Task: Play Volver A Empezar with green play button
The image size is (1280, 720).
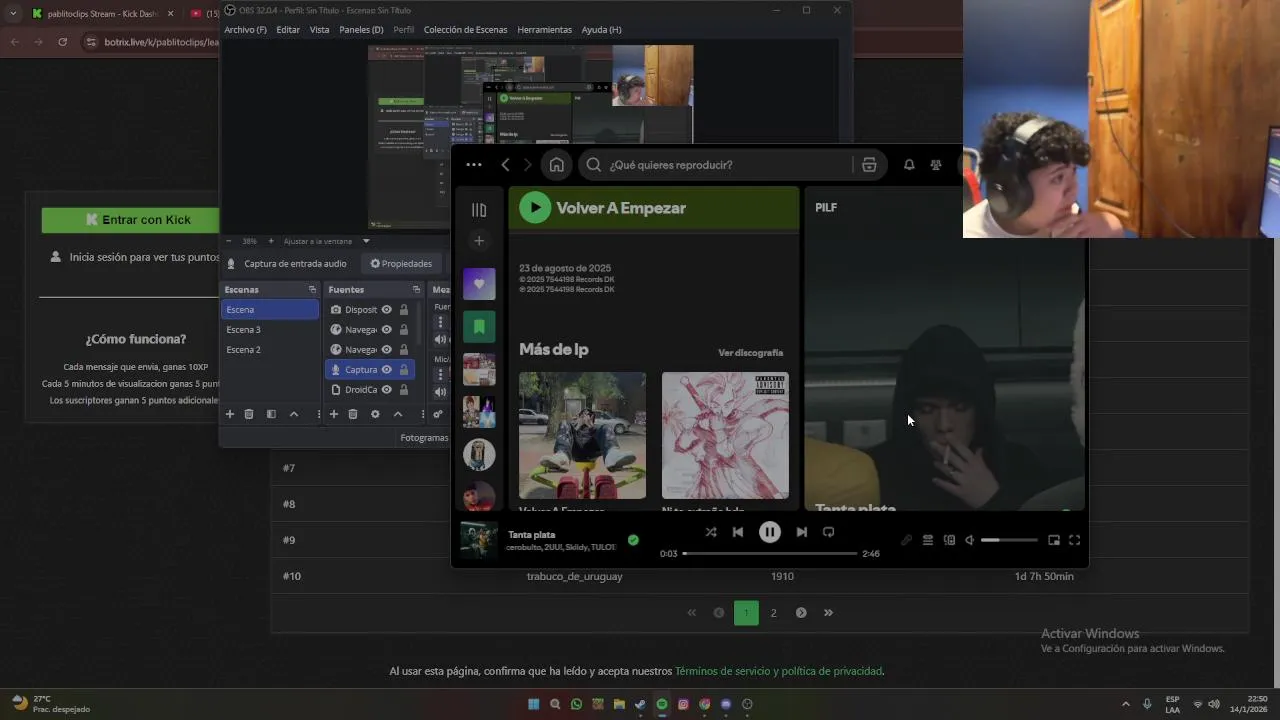Action: (535, 208)
